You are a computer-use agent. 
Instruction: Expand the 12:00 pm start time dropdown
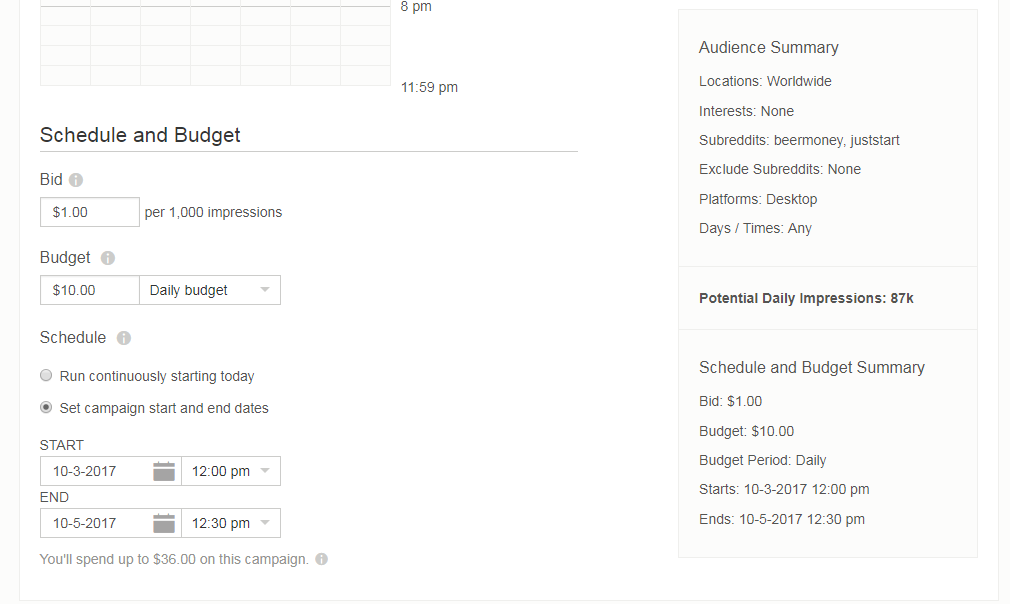(231, 471)
